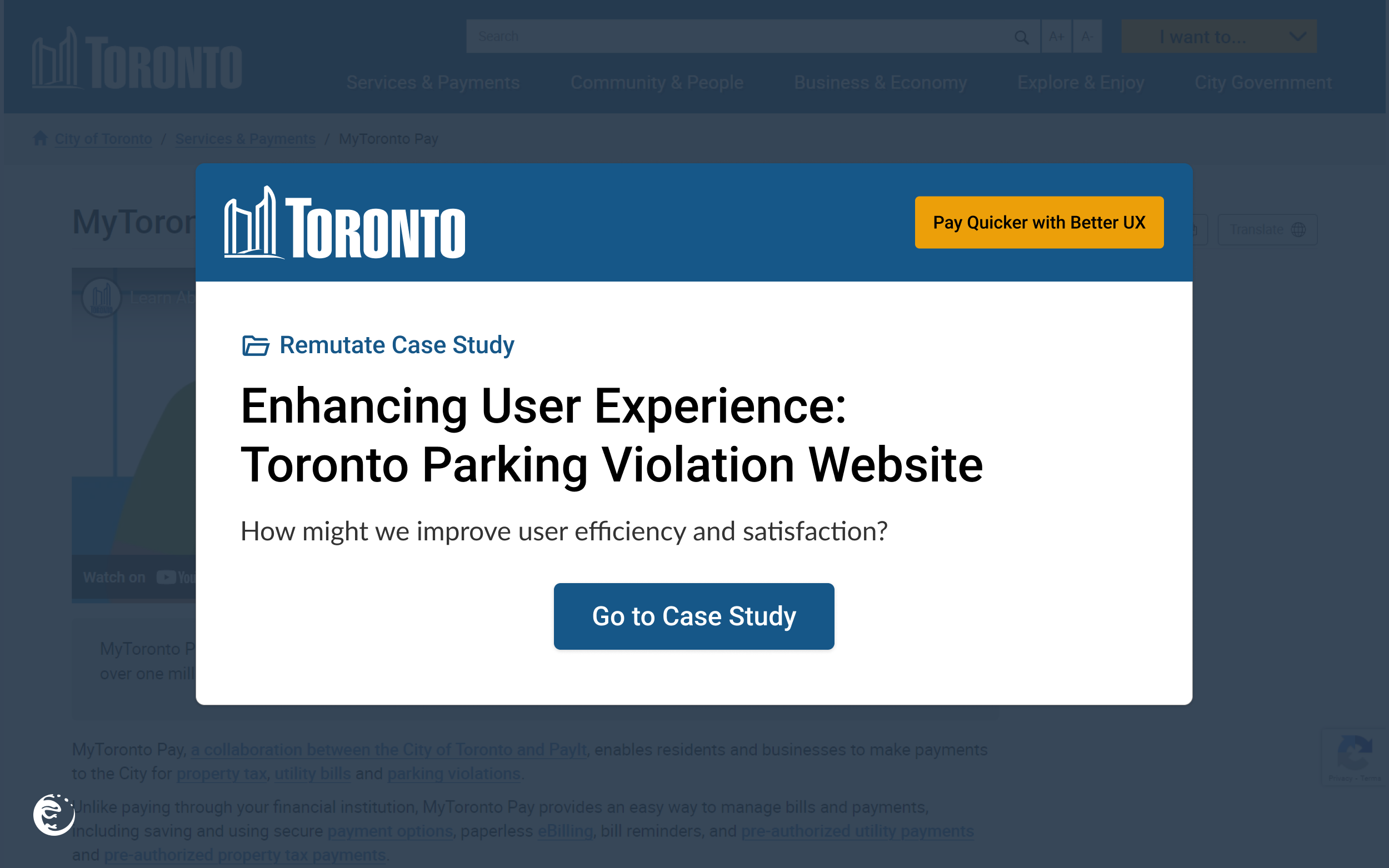Click Pay Quicker with Better UX button
Viewport: 1389px width, 868px height.
pos(1038,222)
